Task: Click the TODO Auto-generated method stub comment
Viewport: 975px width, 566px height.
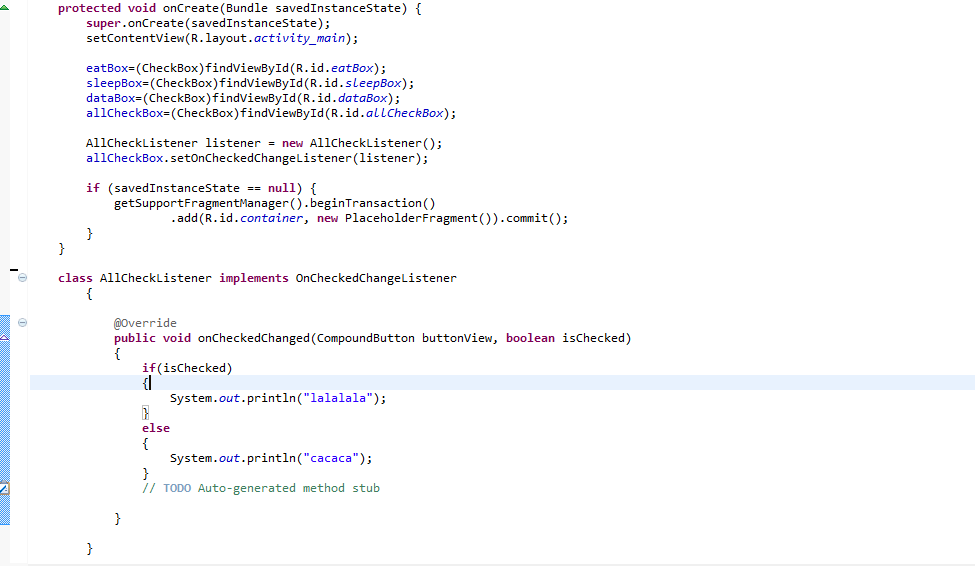Action: pyautogui.click(x=261, y=488)
